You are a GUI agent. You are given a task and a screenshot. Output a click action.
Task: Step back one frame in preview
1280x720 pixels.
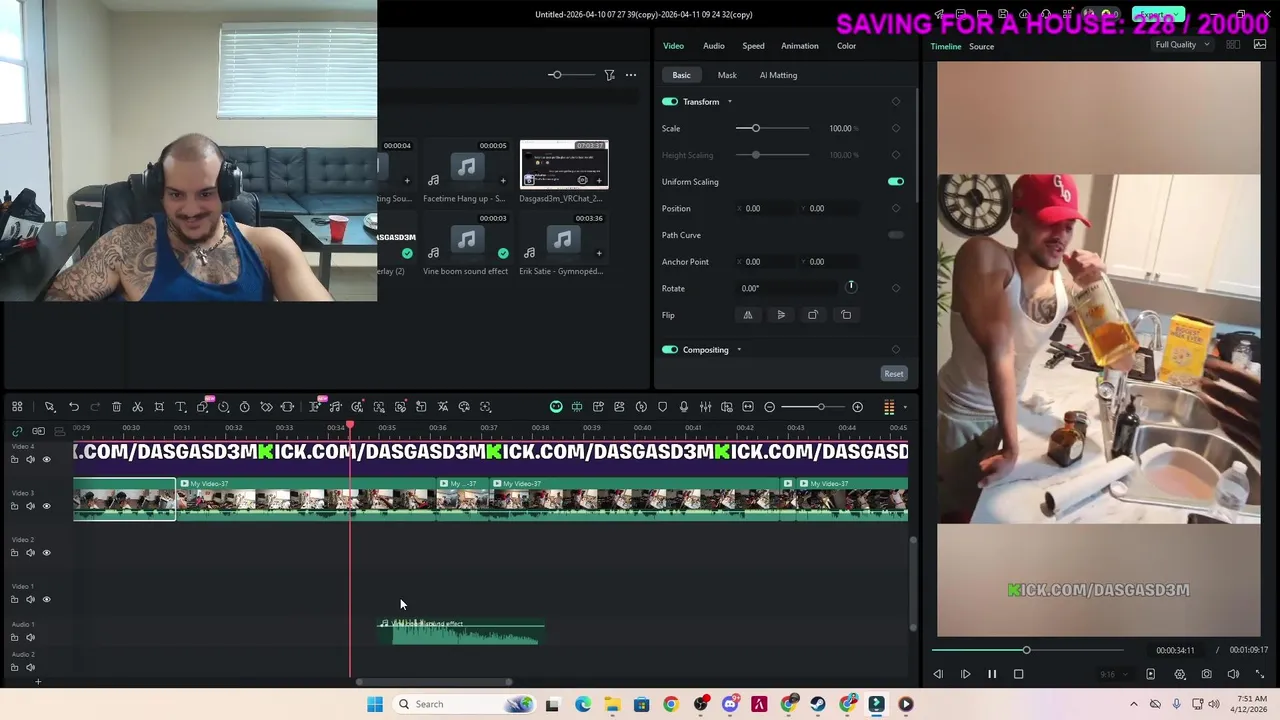[x=938, y=674]
